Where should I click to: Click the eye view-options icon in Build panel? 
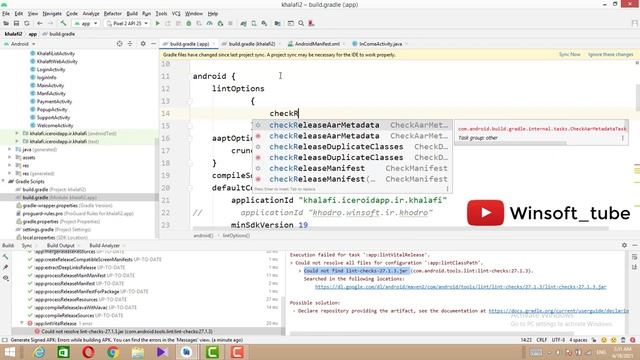coord(6,278)
